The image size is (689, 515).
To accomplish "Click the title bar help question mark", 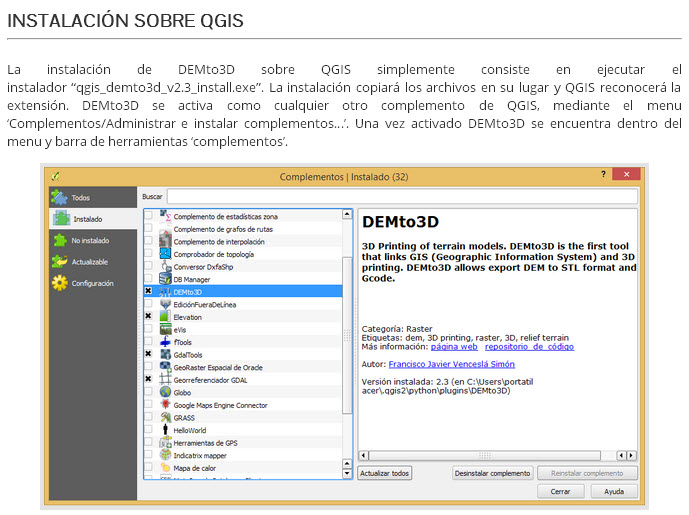I will (x=603, y=174).
